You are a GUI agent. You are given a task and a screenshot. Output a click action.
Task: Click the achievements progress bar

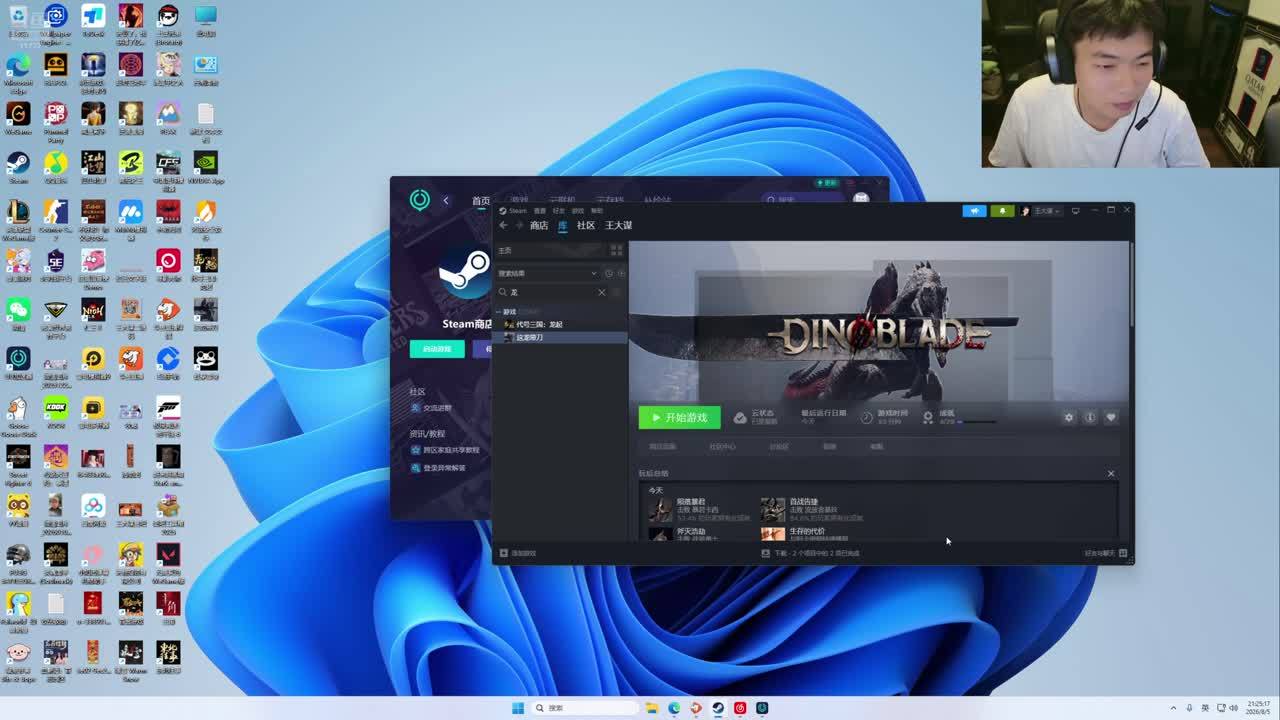pyautogui.click(x=976, y=422)
